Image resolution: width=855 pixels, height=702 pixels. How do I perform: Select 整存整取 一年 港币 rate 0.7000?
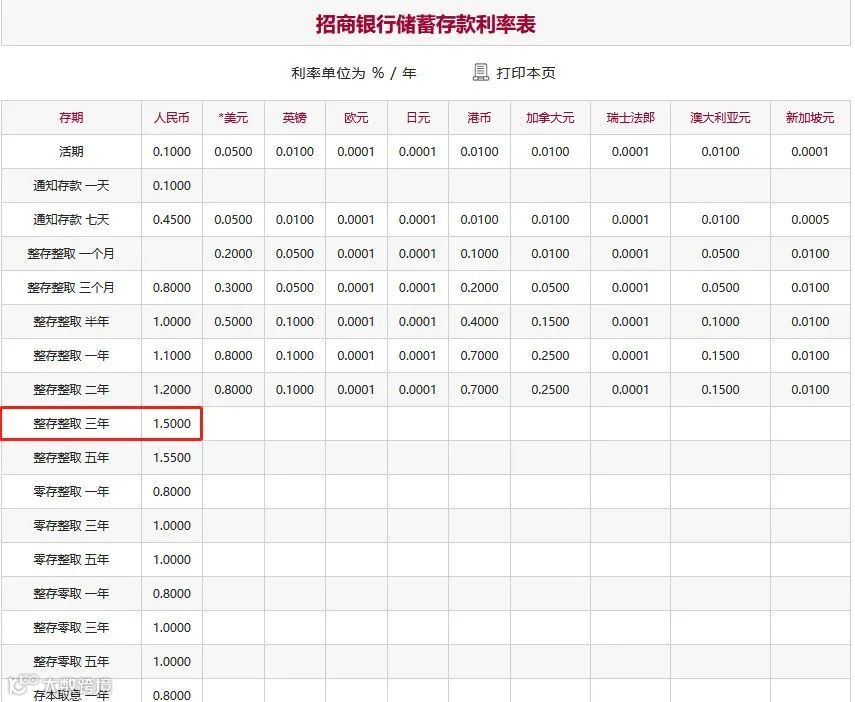coord(479,356)
